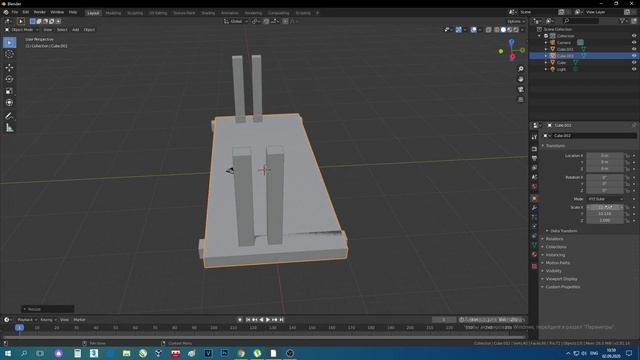Open the World properties tab icon
This screenshot has height=360, width=640.
(x=534, y=187)
